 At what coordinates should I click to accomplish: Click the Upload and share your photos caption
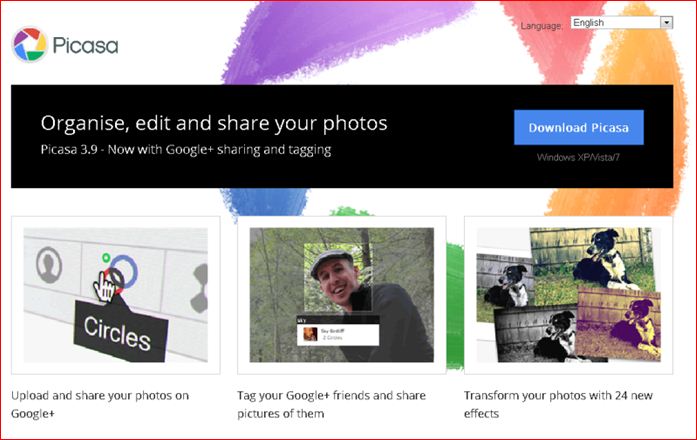pos(100,404)
